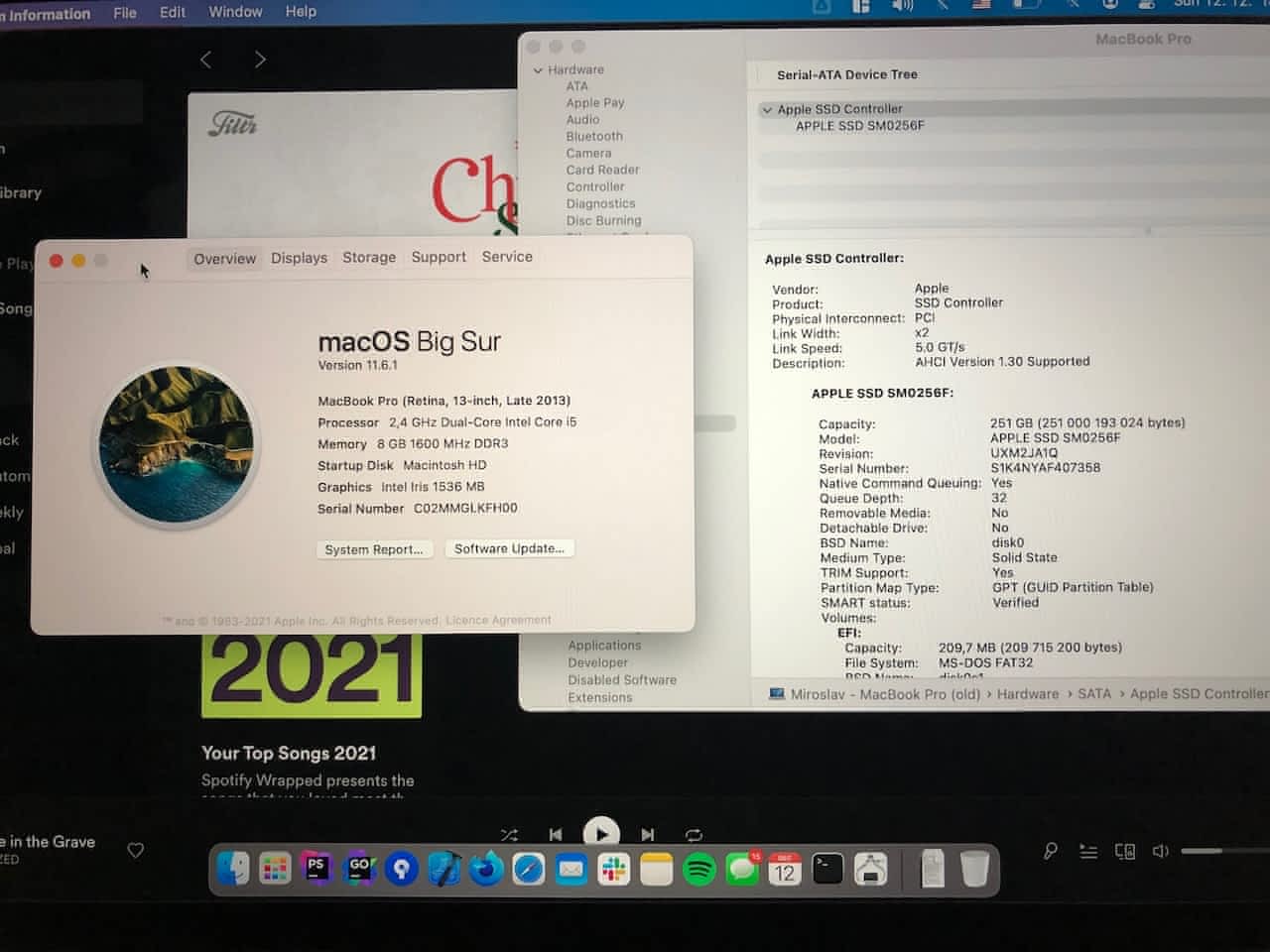
Task: Click Hardware in the bottom path bar
Action: (x=1028, y=694)
